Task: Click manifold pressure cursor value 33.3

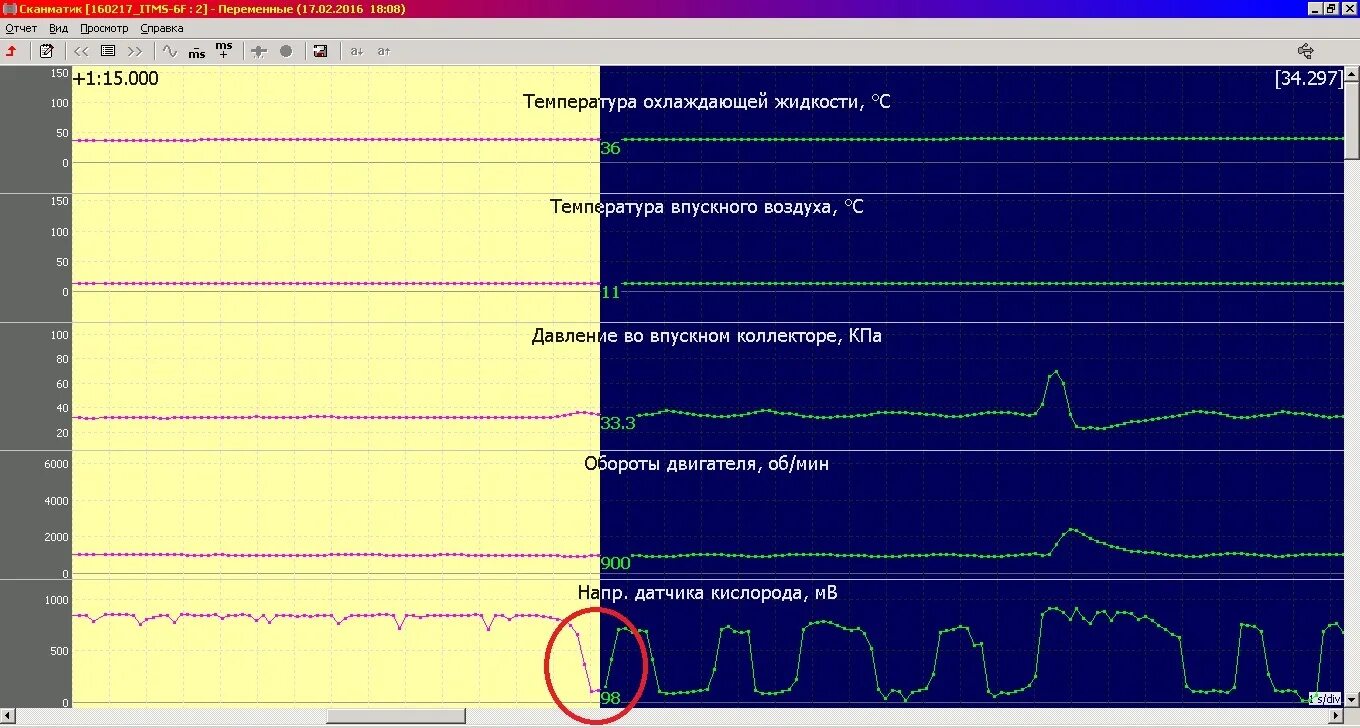Action: pyautogui.click(x=618, y=423)
